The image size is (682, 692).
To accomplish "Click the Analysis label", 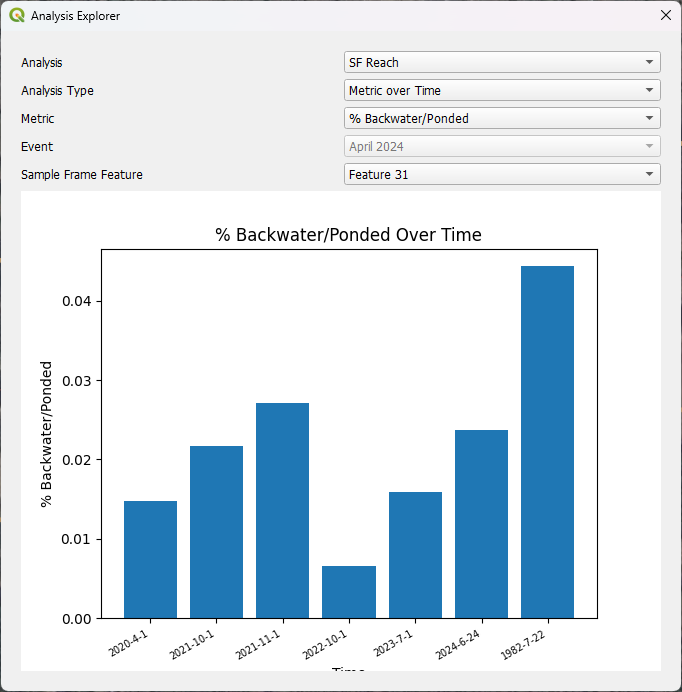I will [x=41, y=63].
